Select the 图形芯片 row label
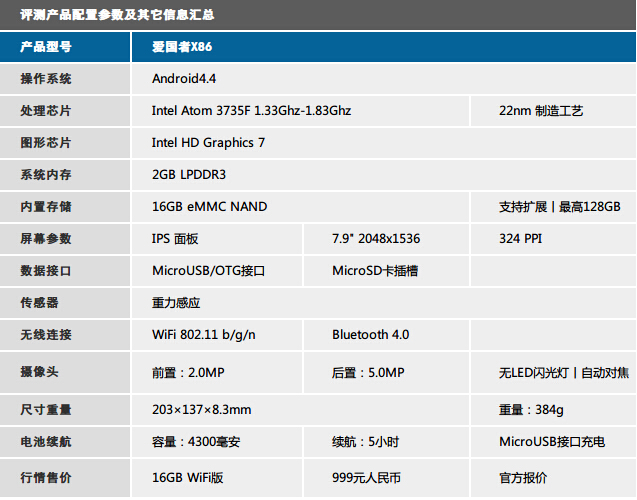Viewport: 637px width, 500px height. click(46, 143)
